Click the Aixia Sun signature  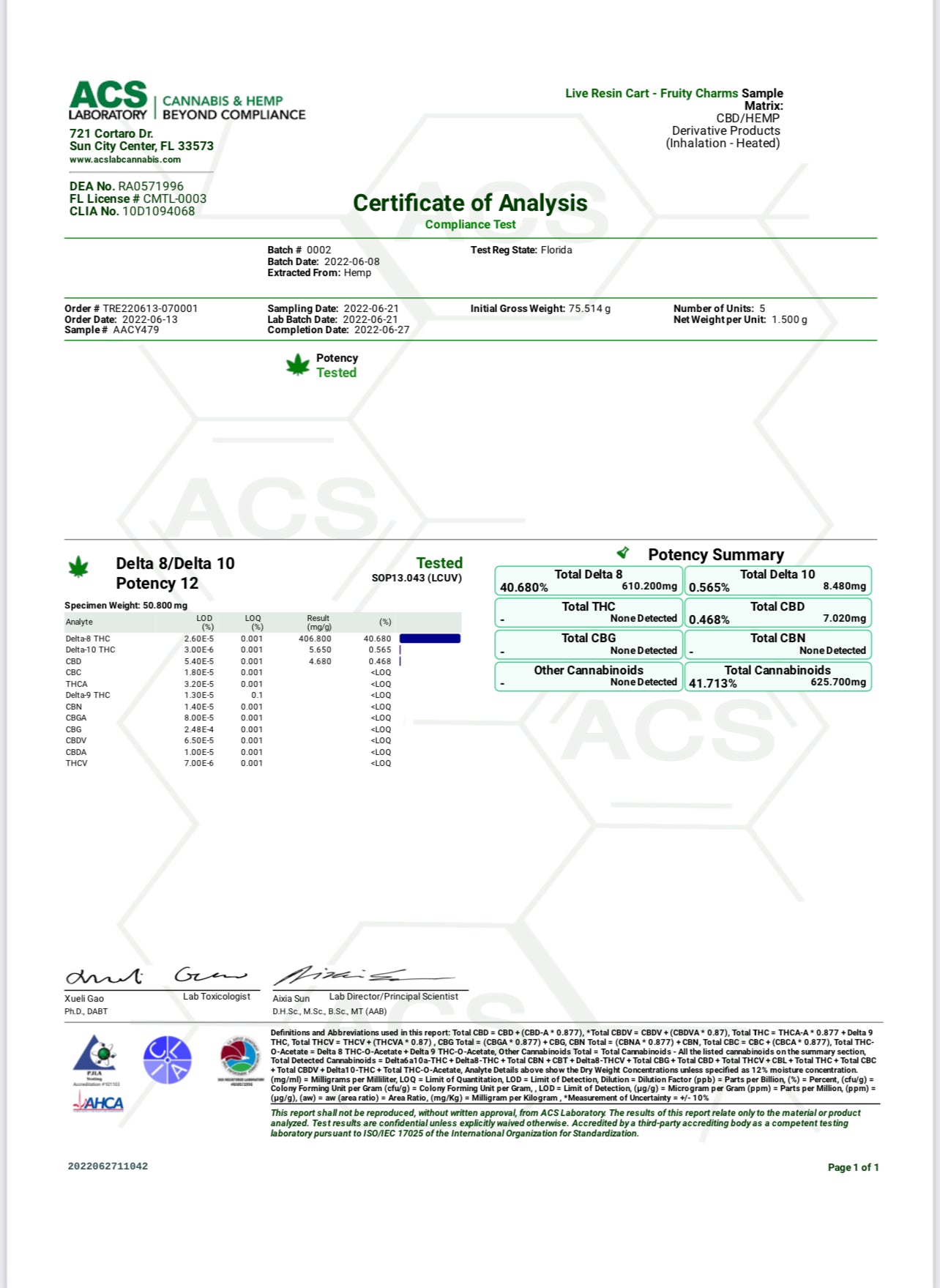(x=364, y=975)
